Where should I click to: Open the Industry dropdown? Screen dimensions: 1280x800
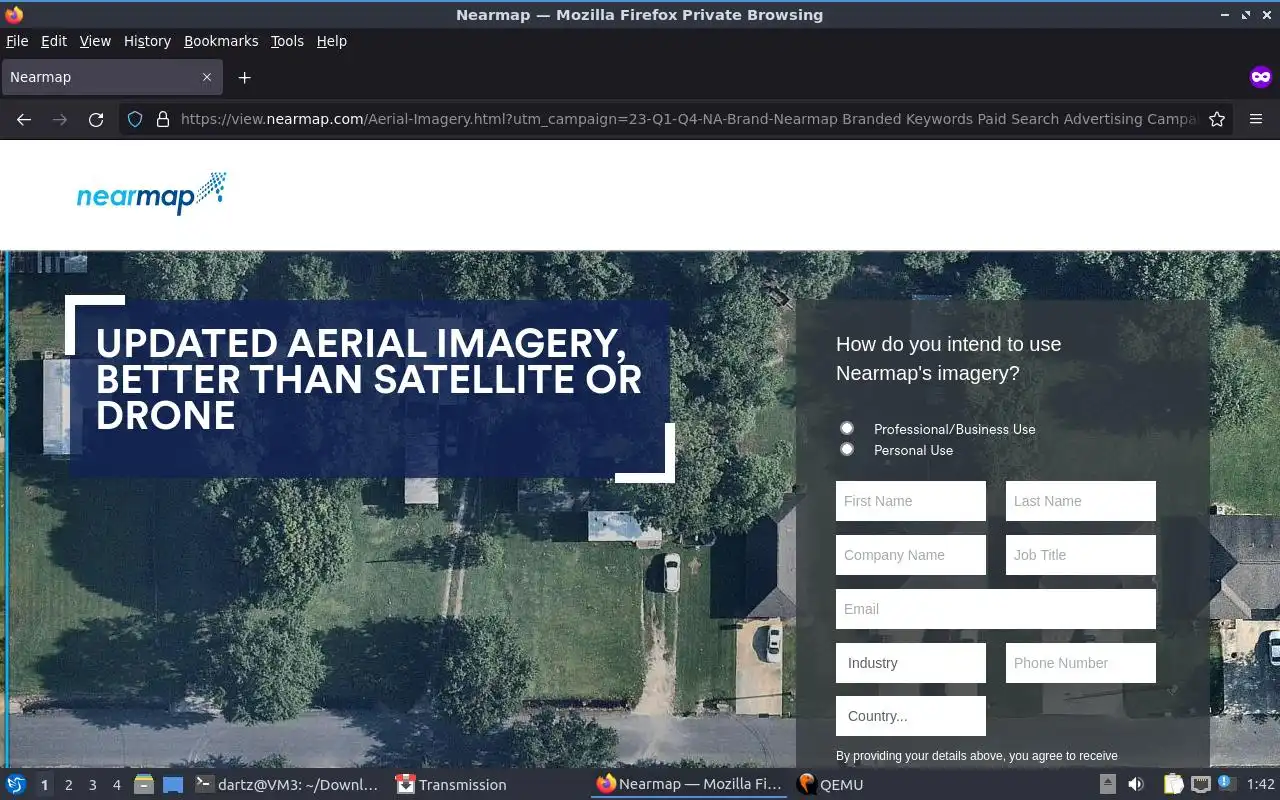tap(911, 663)
